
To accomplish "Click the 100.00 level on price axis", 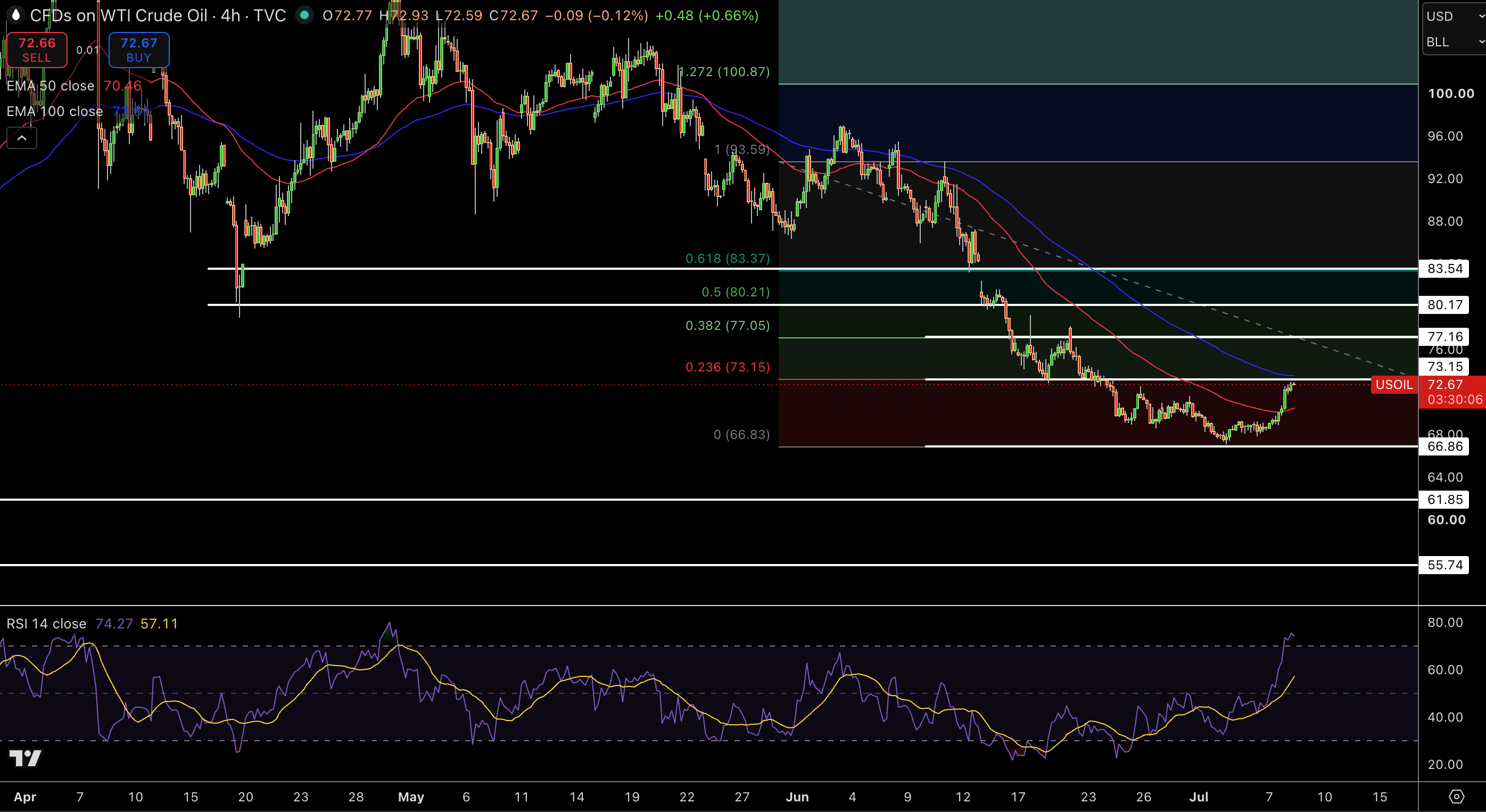I will point(1451,94).
